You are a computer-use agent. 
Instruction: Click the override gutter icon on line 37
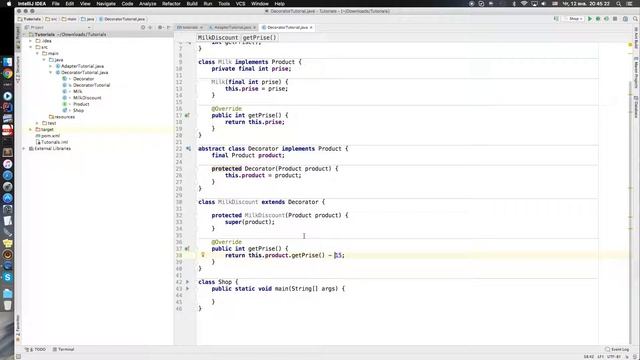click(x=187, y=249)
